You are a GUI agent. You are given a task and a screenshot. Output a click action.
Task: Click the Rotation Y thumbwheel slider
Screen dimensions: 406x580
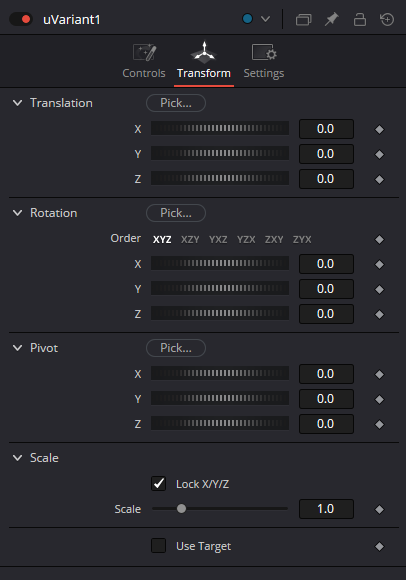pos(220,288)
